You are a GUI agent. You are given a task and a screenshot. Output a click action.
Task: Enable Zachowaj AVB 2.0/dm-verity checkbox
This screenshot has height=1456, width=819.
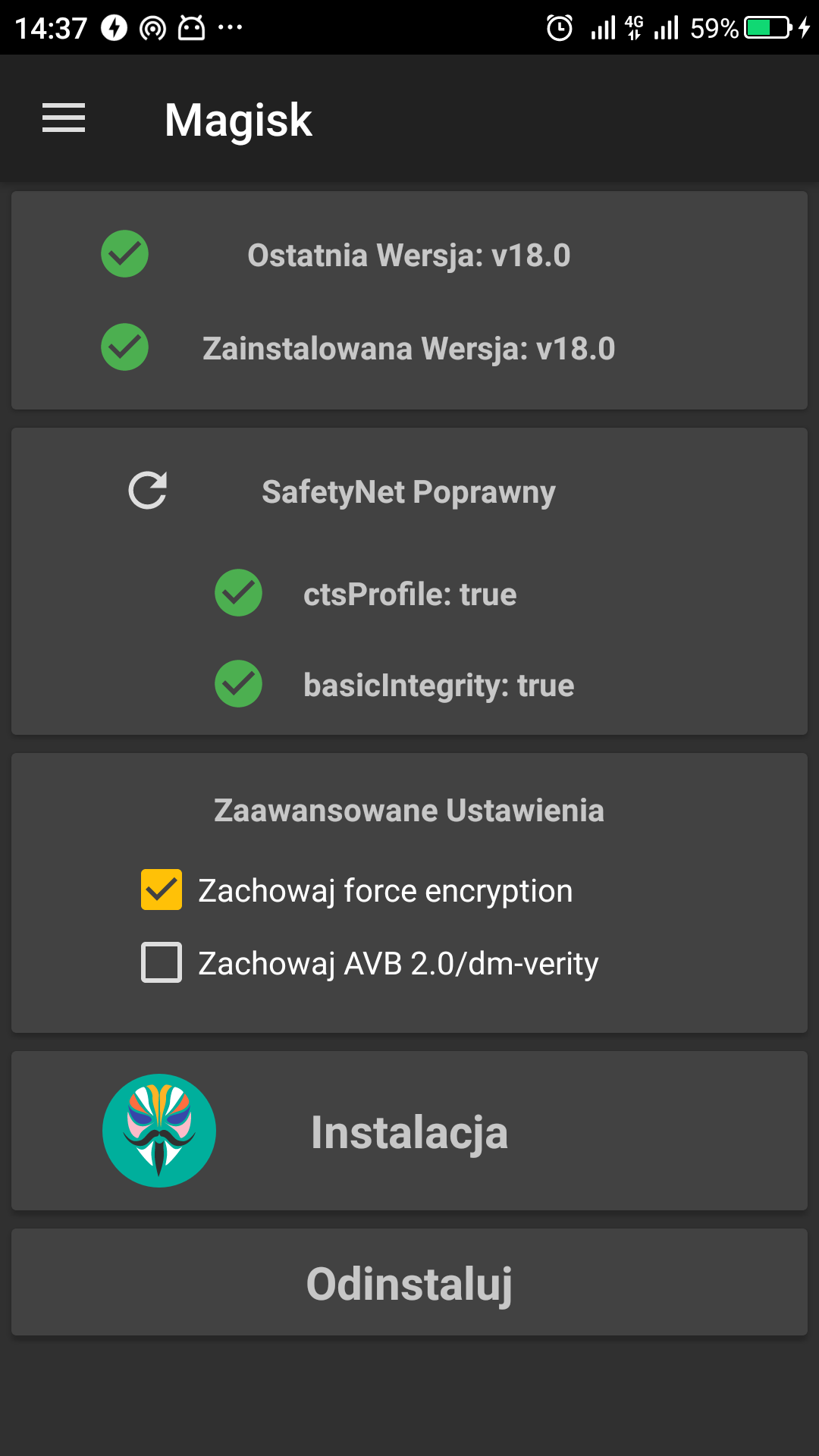pos(162,962)
